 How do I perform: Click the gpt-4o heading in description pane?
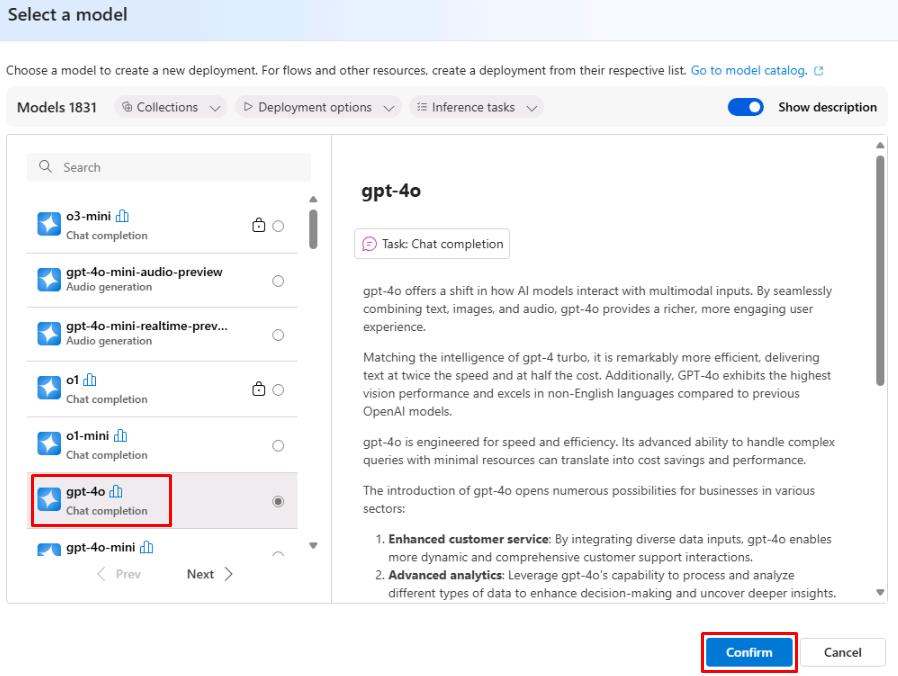391,190
